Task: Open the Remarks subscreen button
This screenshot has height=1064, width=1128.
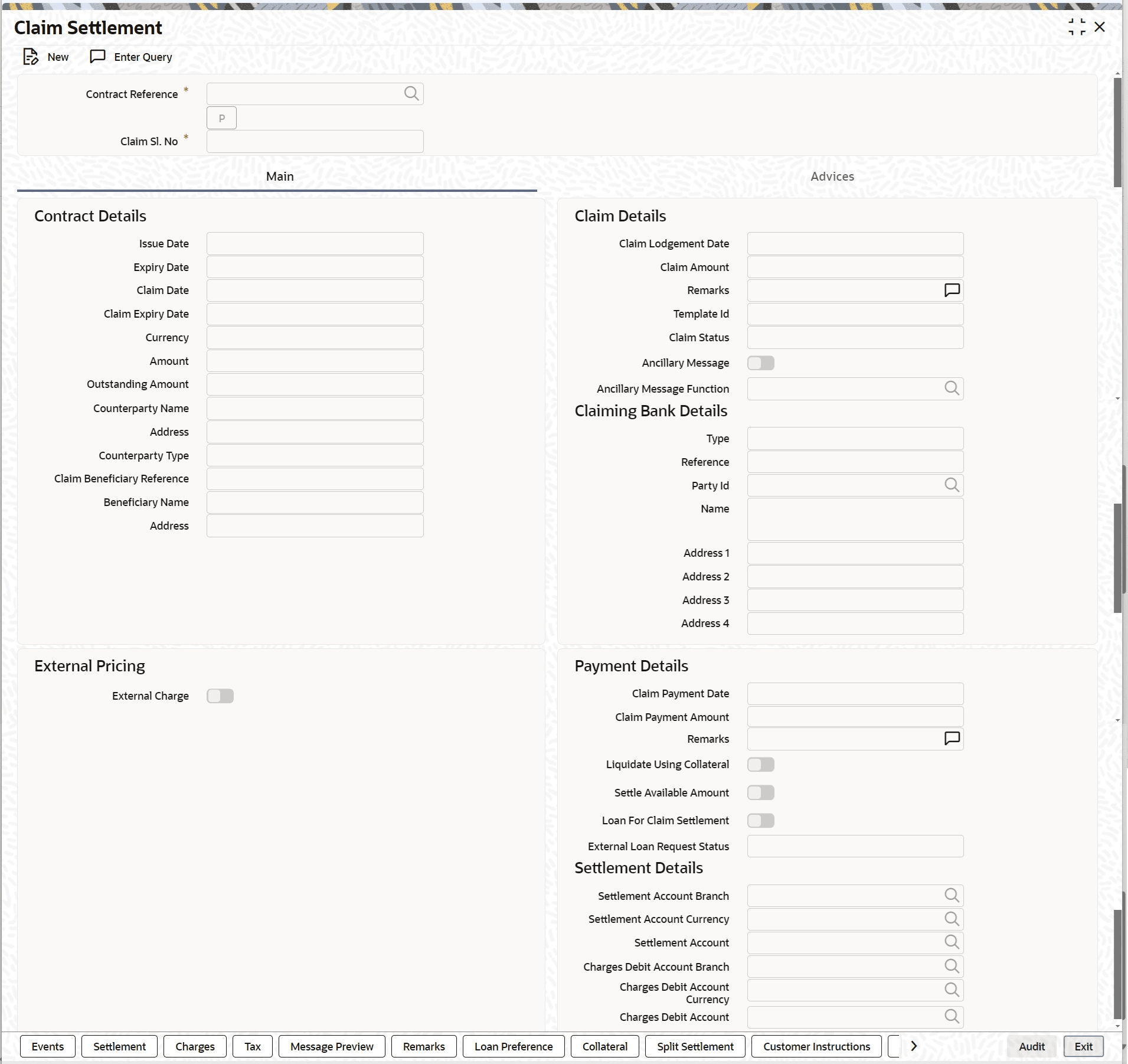Action: [424, 1046]
